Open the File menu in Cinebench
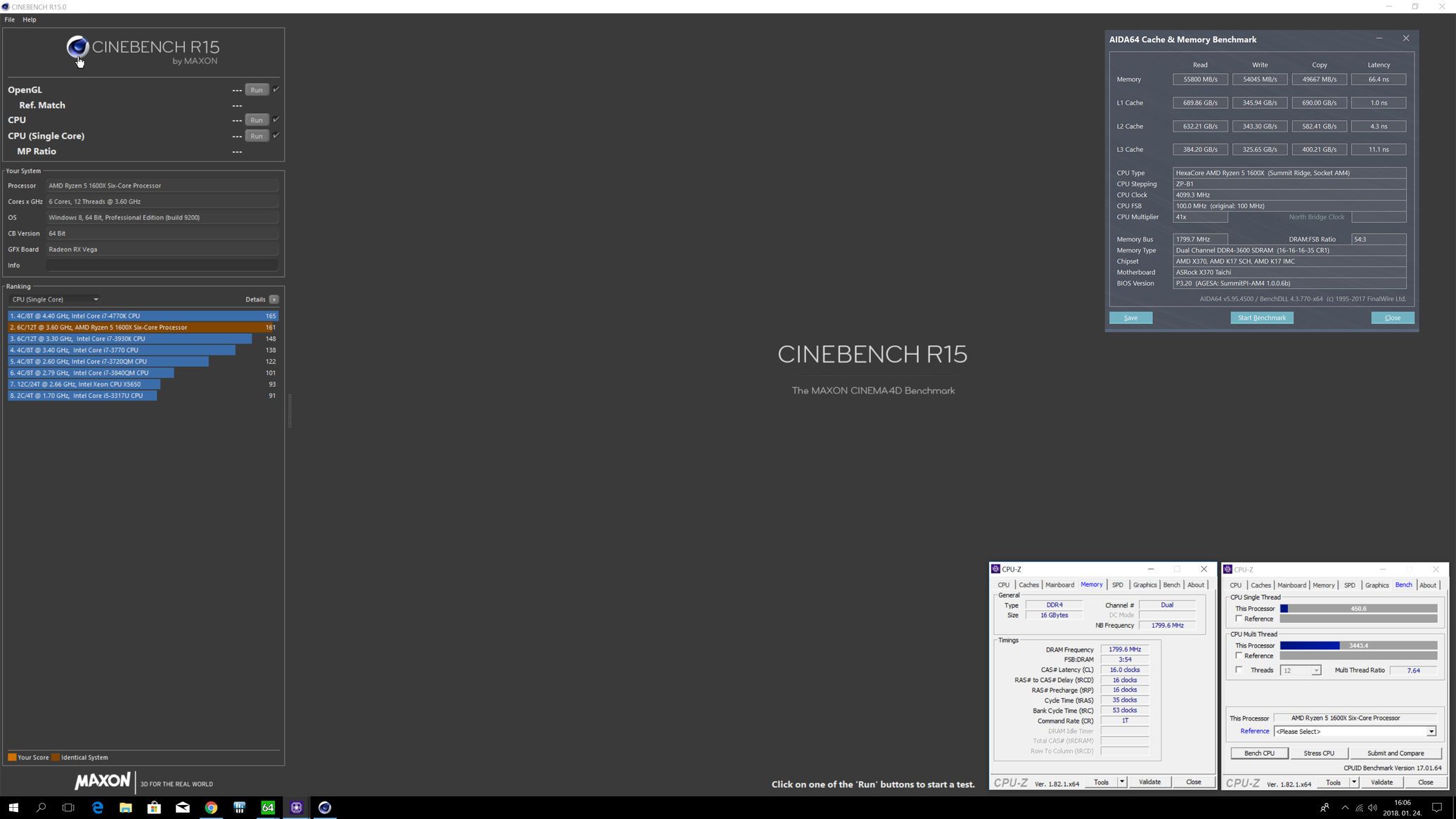Screen dimensions: 1456x819 pos(10,20)
